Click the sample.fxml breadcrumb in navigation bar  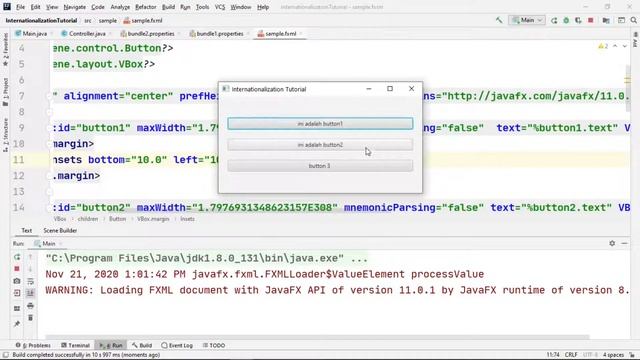[143, 20]
